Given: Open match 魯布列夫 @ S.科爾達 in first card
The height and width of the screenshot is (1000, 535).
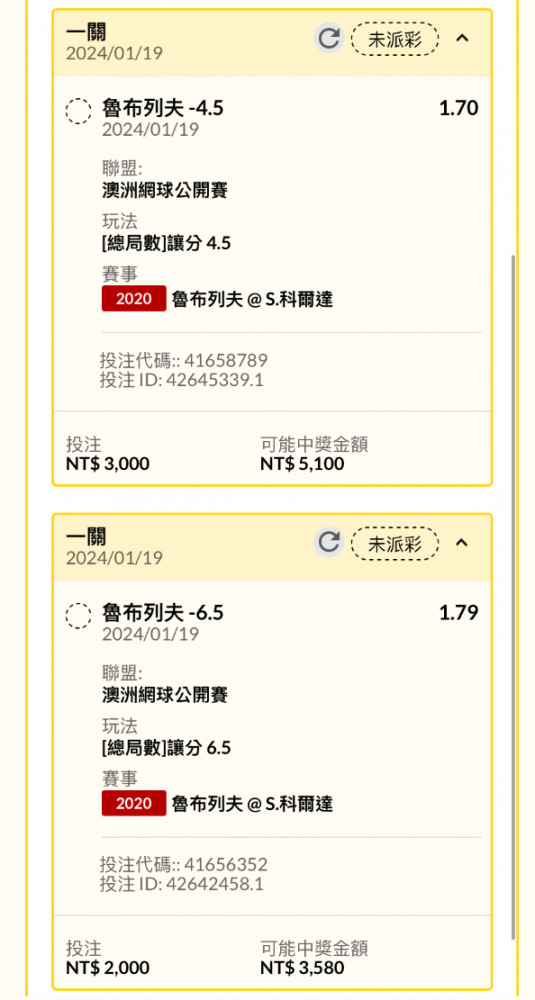Looking at the screenshot, I should (x=253, y=299).
